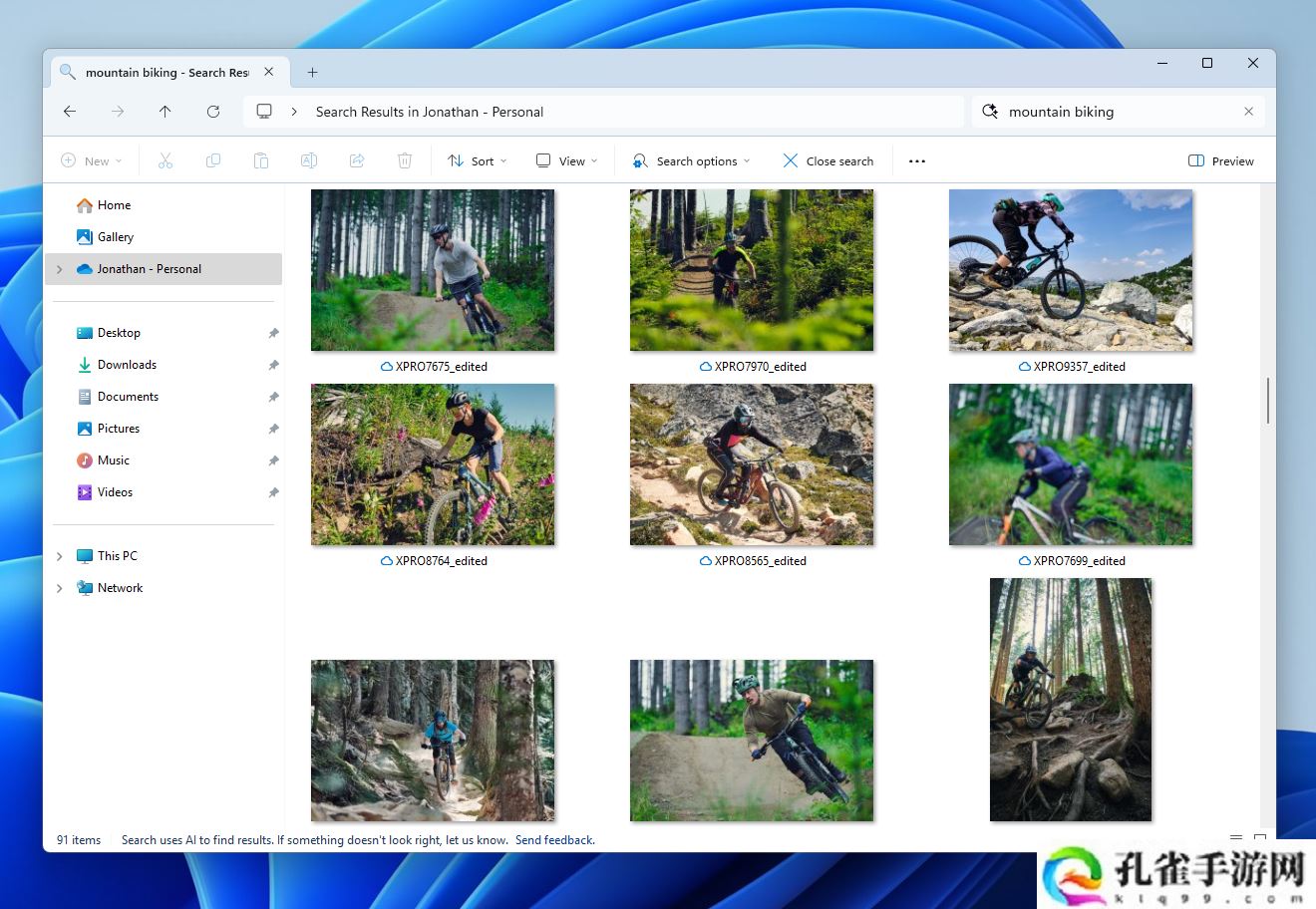Toggle the Preview pane
1316x909 pixels.
coord(1220,159)
